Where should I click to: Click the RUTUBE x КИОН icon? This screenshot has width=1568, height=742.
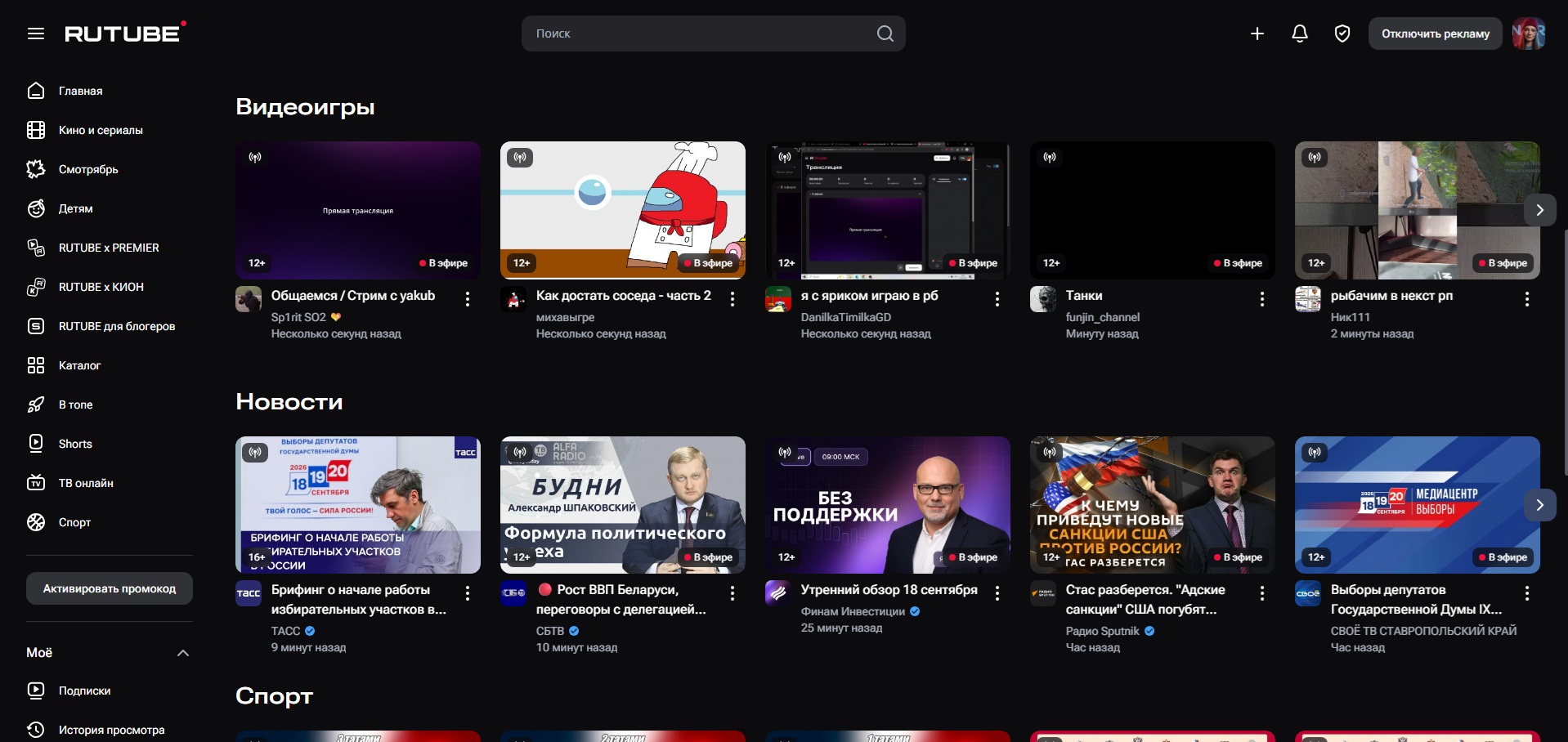(36, 287)
